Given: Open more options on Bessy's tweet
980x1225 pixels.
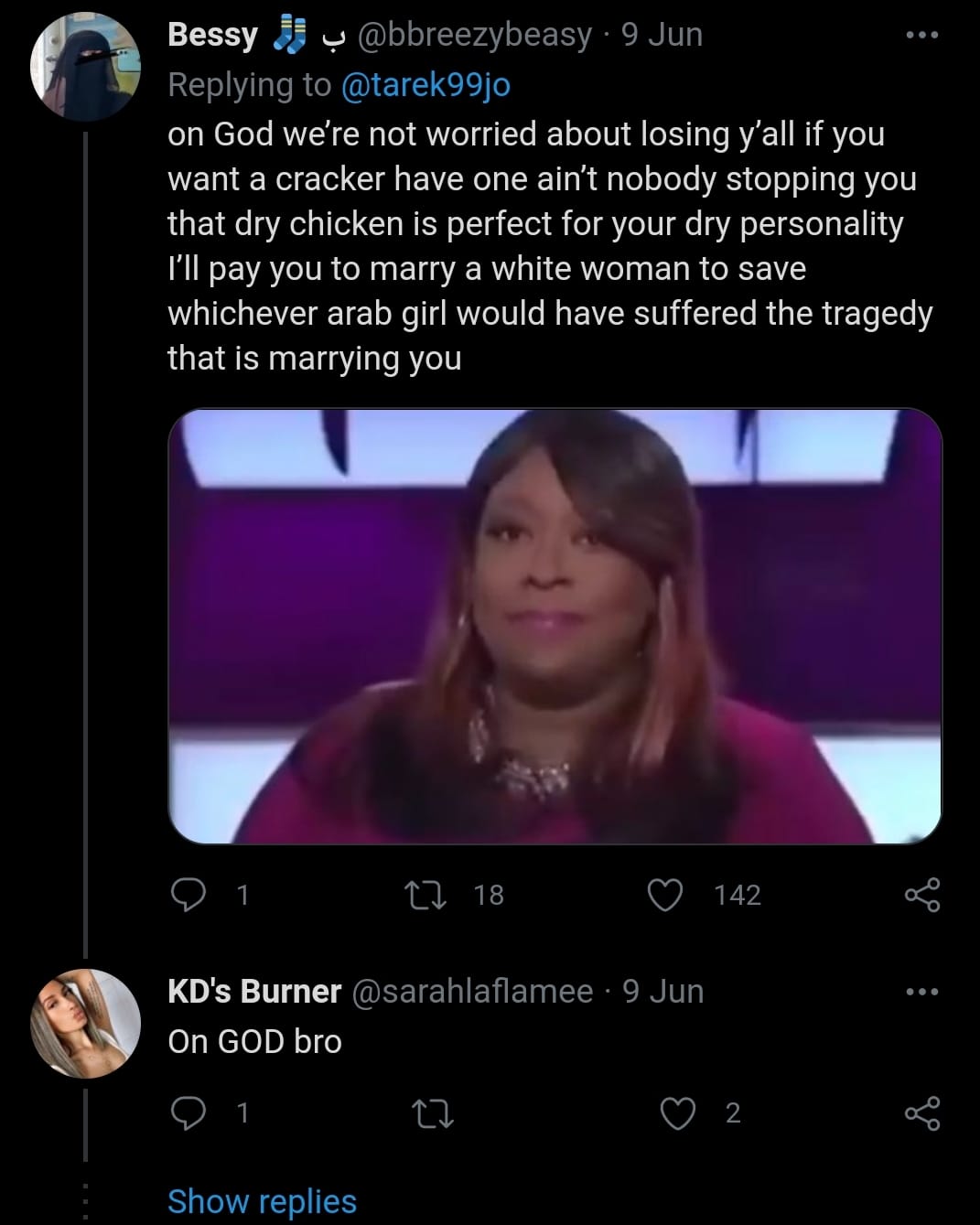Looking at the screenshot, I should tap(921, 36).
